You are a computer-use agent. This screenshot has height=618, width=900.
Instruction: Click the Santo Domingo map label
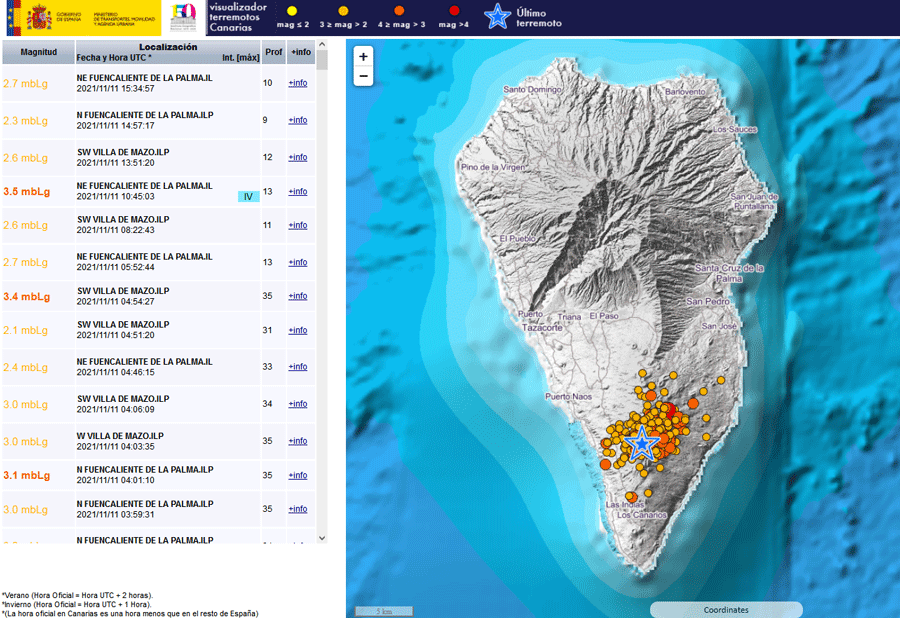click(532, 90)
